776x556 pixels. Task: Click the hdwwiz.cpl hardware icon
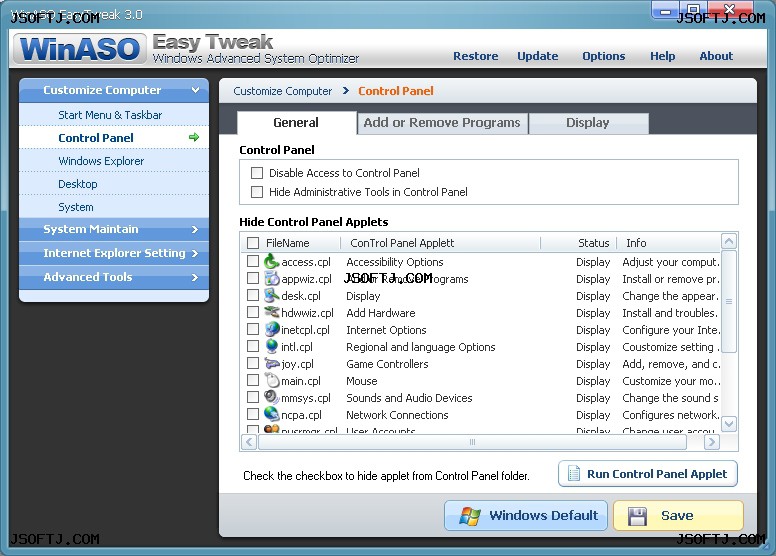[x=271, y=312]
